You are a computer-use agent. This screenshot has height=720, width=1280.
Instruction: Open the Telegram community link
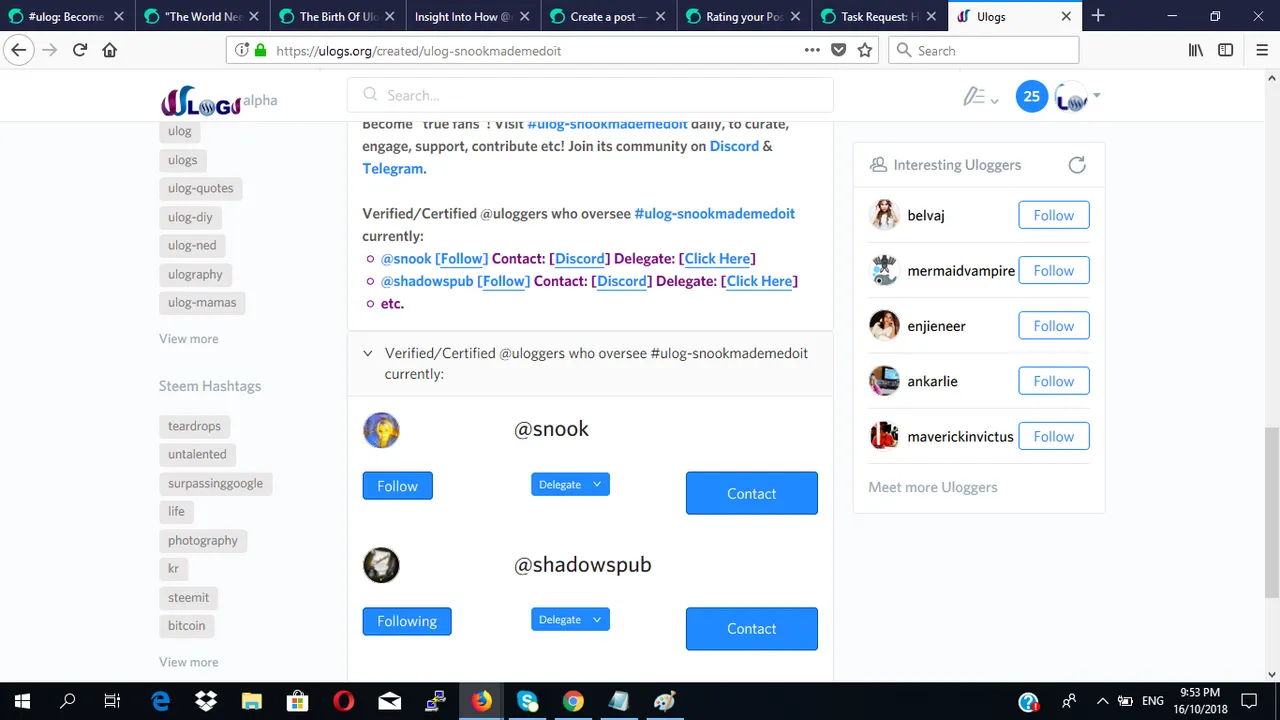pos(393,168)
